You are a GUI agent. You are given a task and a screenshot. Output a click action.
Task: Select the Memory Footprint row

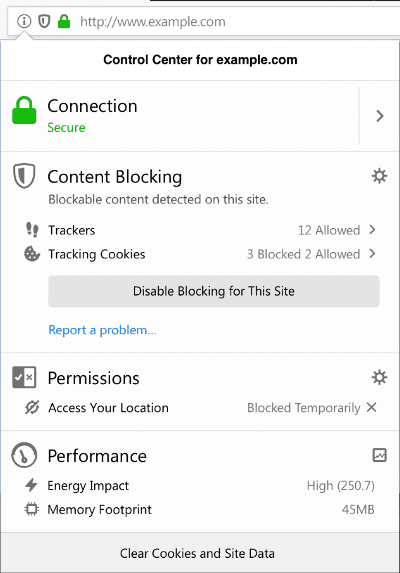click(x=199, y=509)
